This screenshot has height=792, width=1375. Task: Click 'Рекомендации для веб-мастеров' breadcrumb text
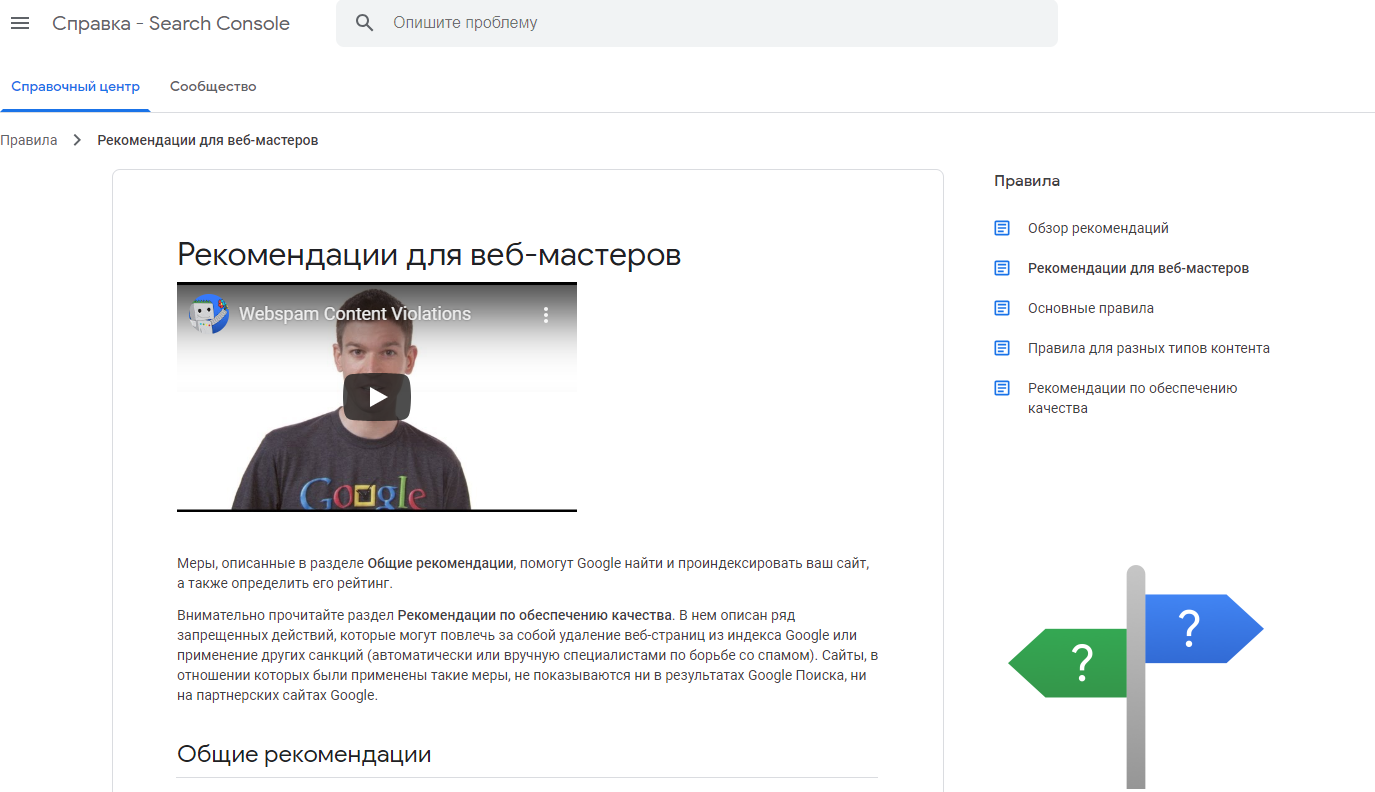coord(208,140)
